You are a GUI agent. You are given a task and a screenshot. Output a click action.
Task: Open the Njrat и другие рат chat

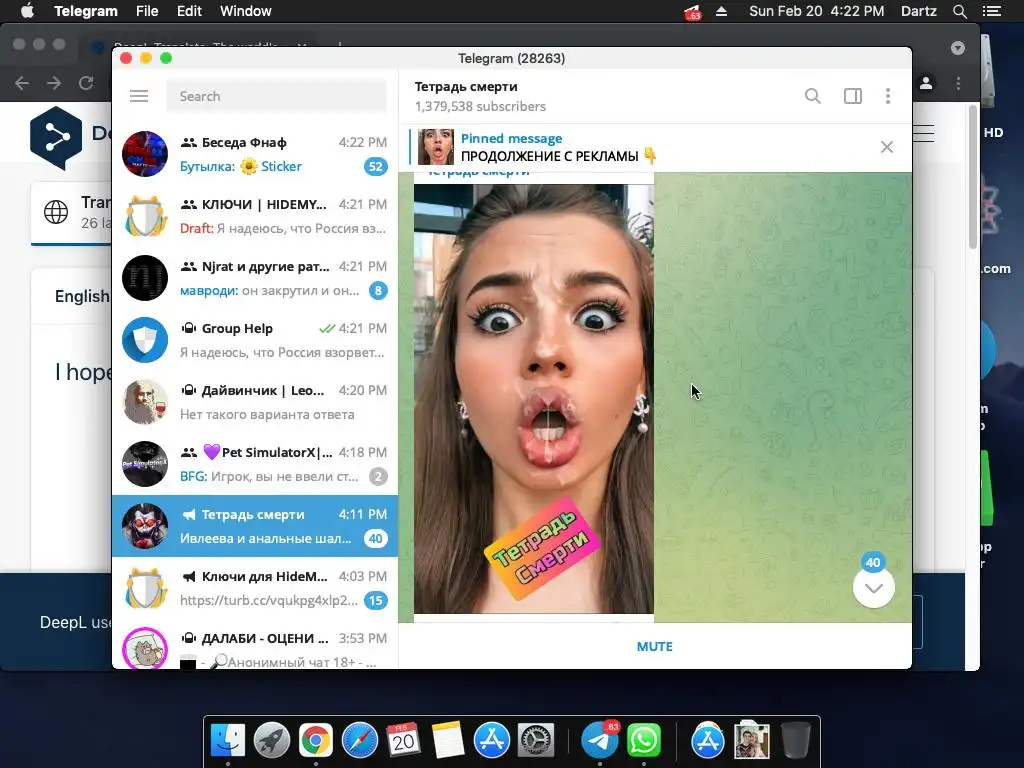tap(255, 278)
